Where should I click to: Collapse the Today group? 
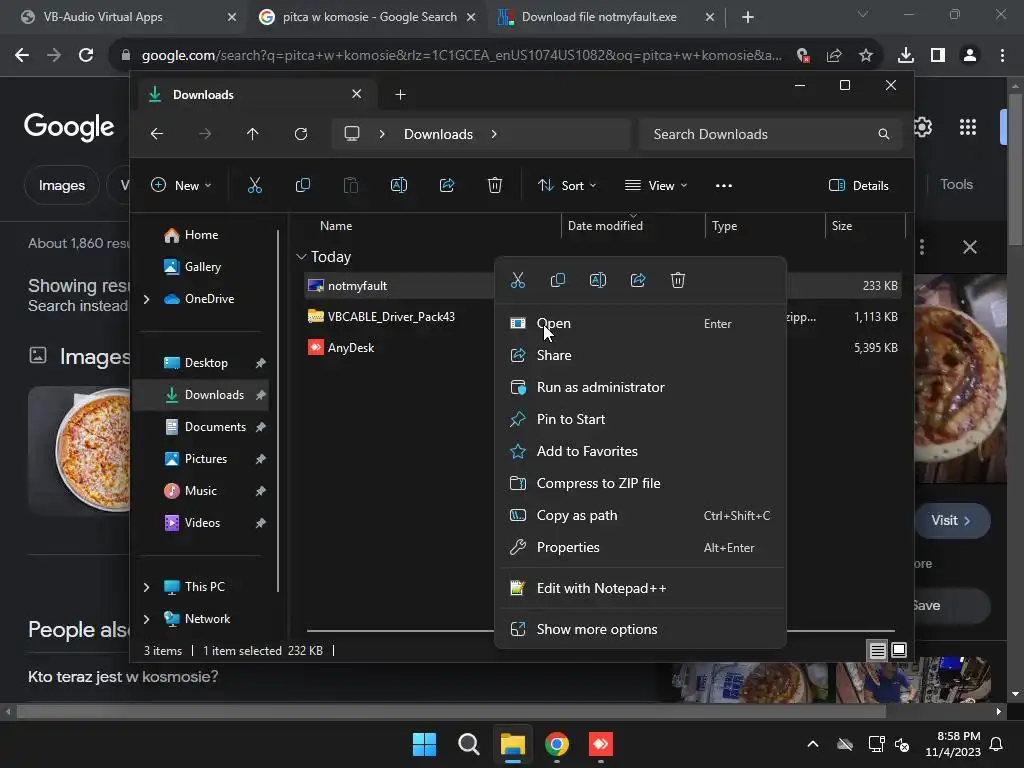(x=301, y=257)
